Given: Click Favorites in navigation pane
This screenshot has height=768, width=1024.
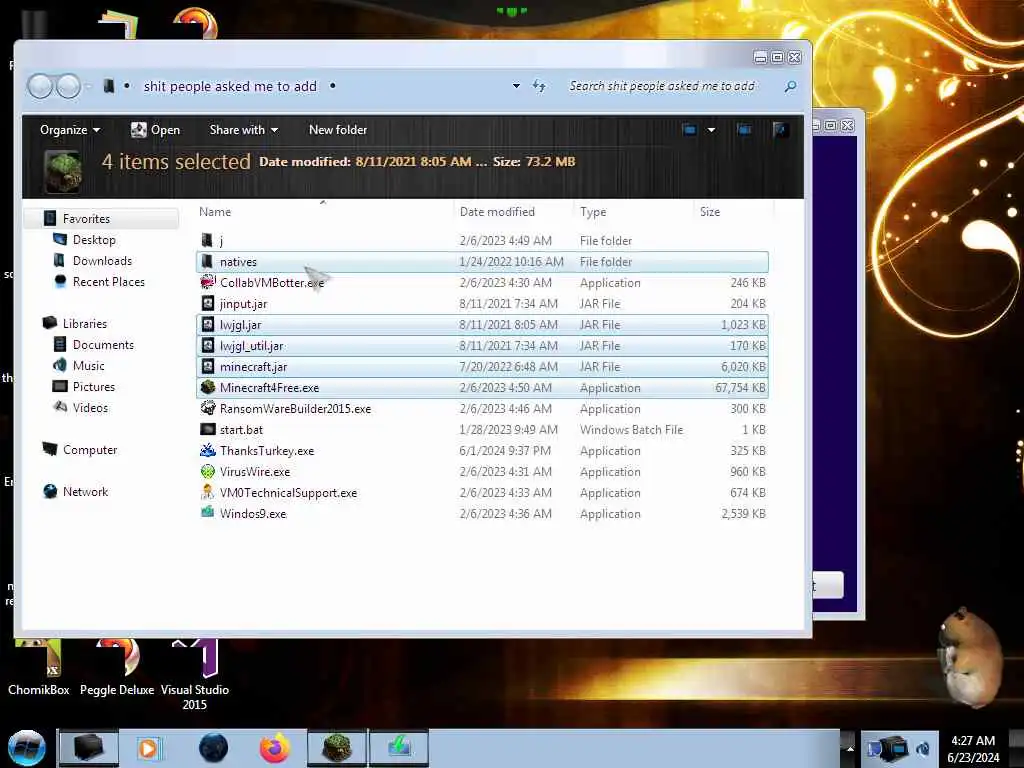Looking at the screenshot, I should coord(86,219).
